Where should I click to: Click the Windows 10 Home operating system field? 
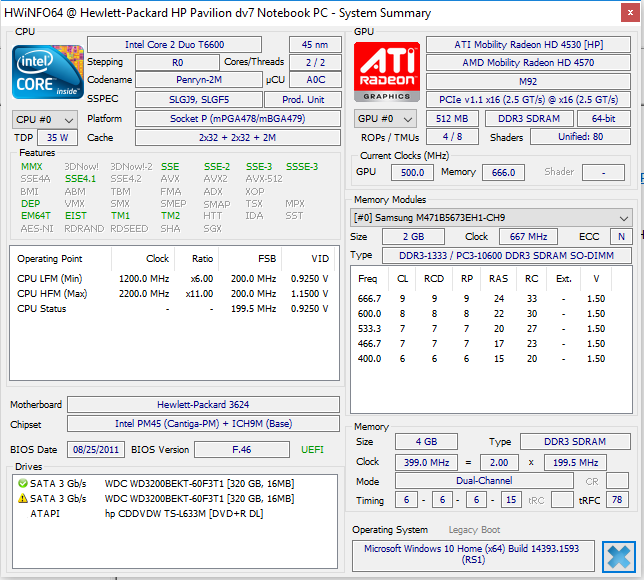coord(473,555)
